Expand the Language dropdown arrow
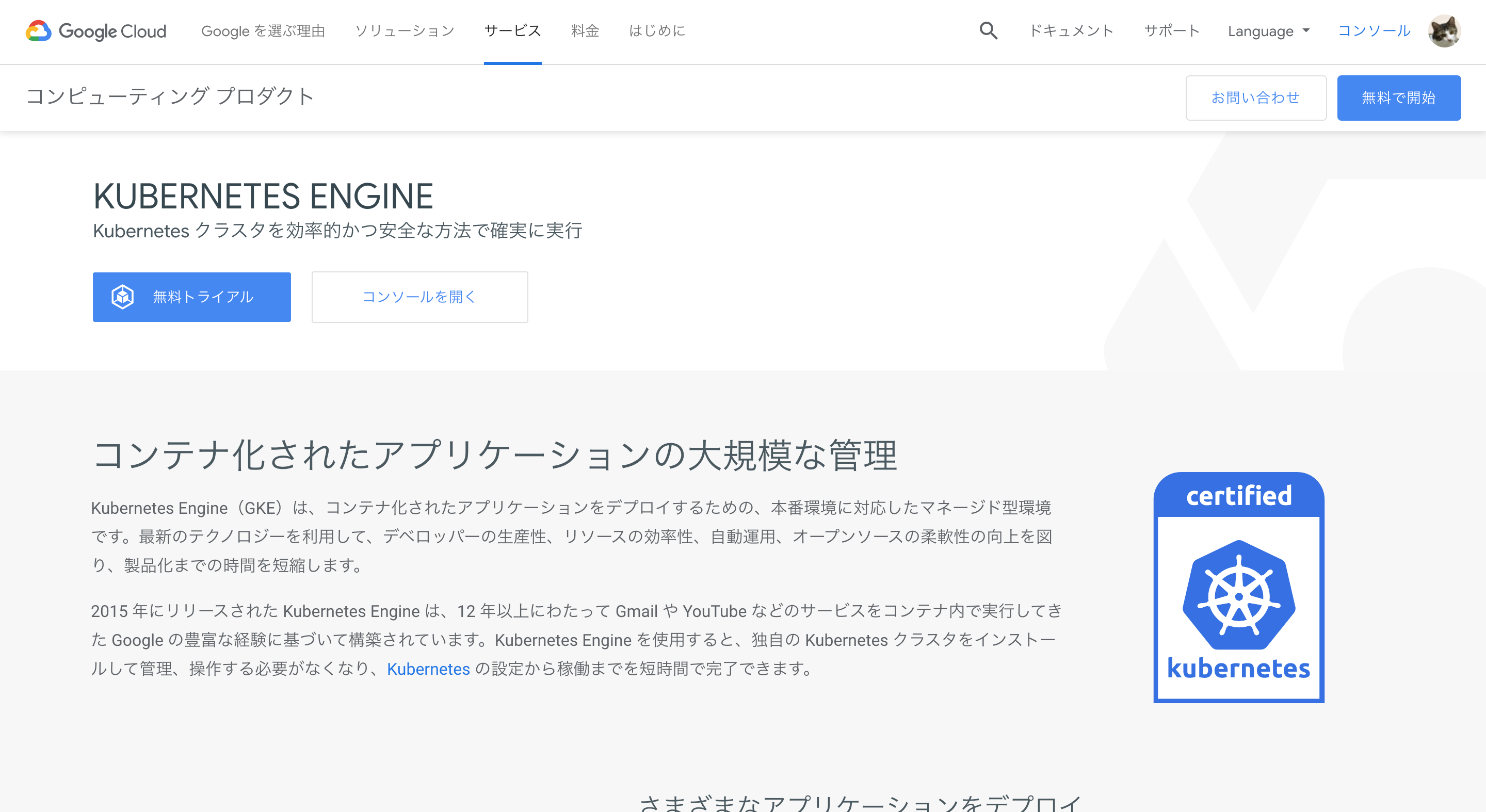The width and height of the screenshot is (1486, 812). pyautogui.click(x=1306, y=30)
